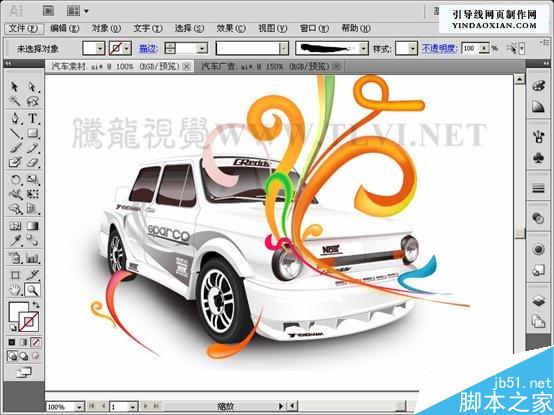Select the Zoom magnifier tool

tap(32, 290)
